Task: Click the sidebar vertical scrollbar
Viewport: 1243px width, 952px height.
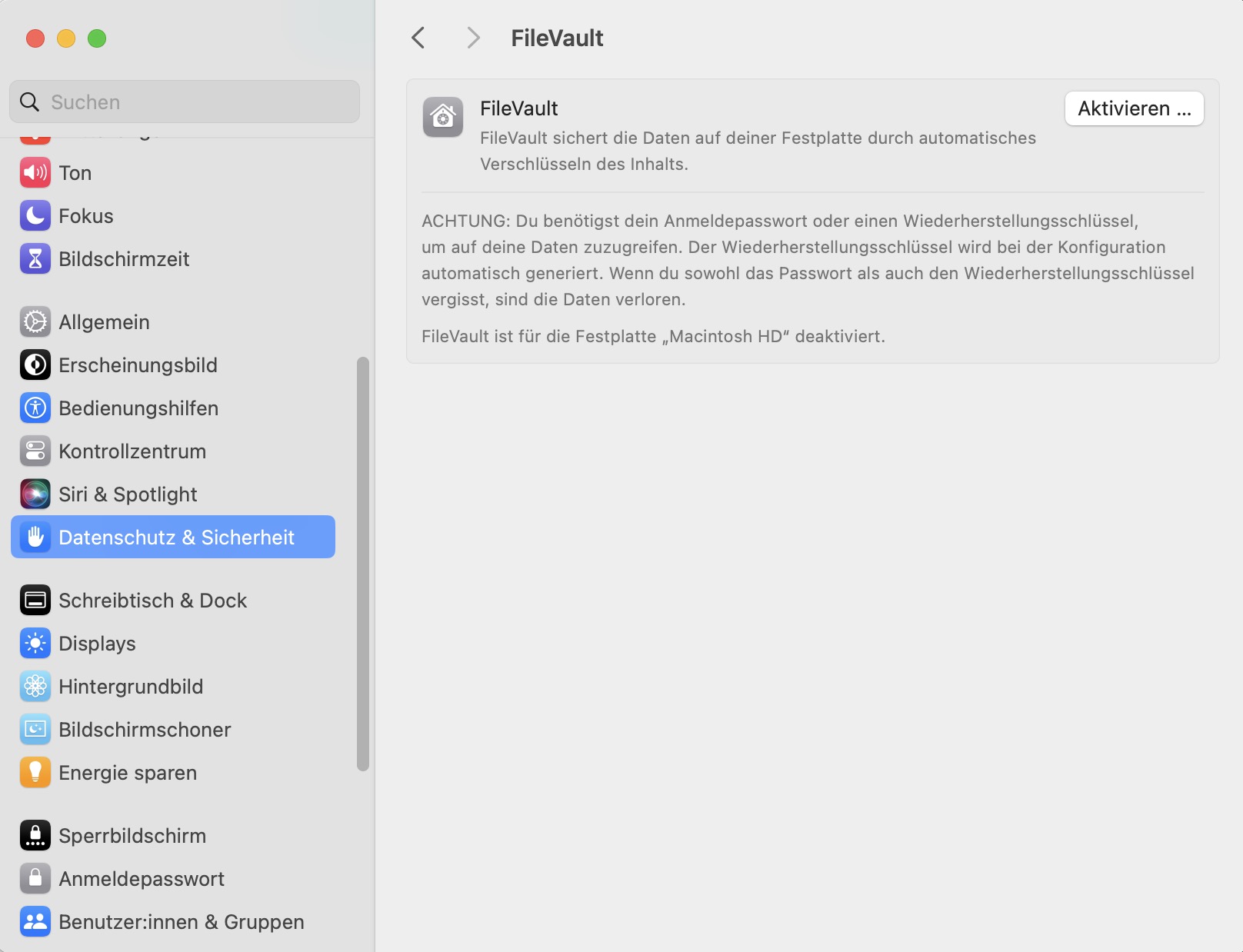Action: pos(363,564)
